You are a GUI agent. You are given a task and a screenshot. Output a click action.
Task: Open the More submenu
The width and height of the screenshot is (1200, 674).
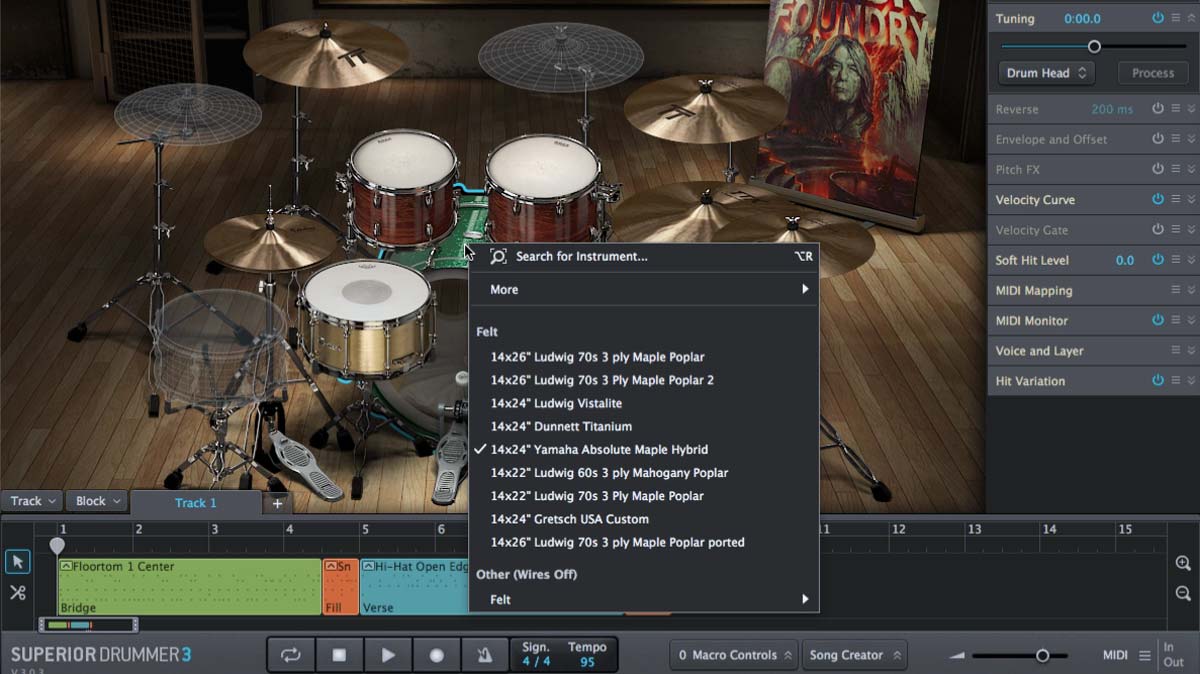644,289
